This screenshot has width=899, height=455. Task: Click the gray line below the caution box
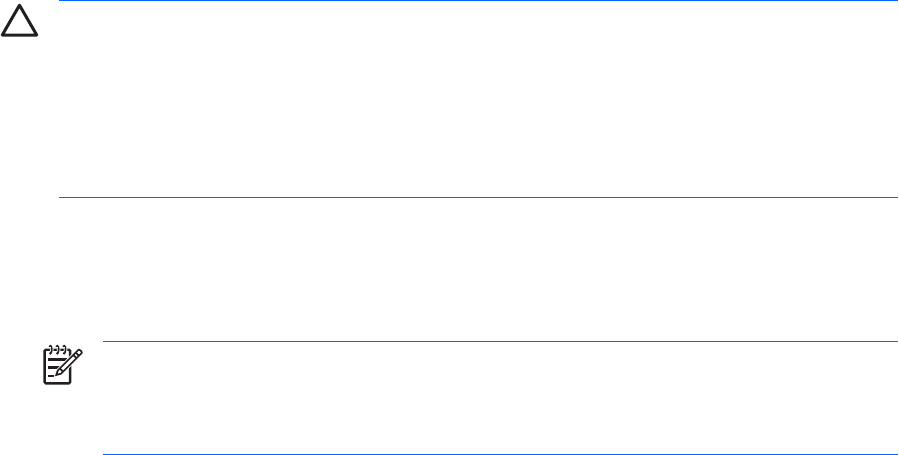coord(478,197)
